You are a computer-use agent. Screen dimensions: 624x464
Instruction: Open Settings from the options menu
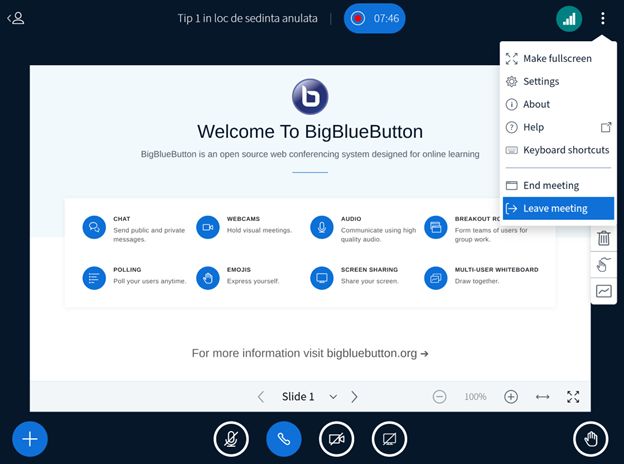(x=541, y=82)
